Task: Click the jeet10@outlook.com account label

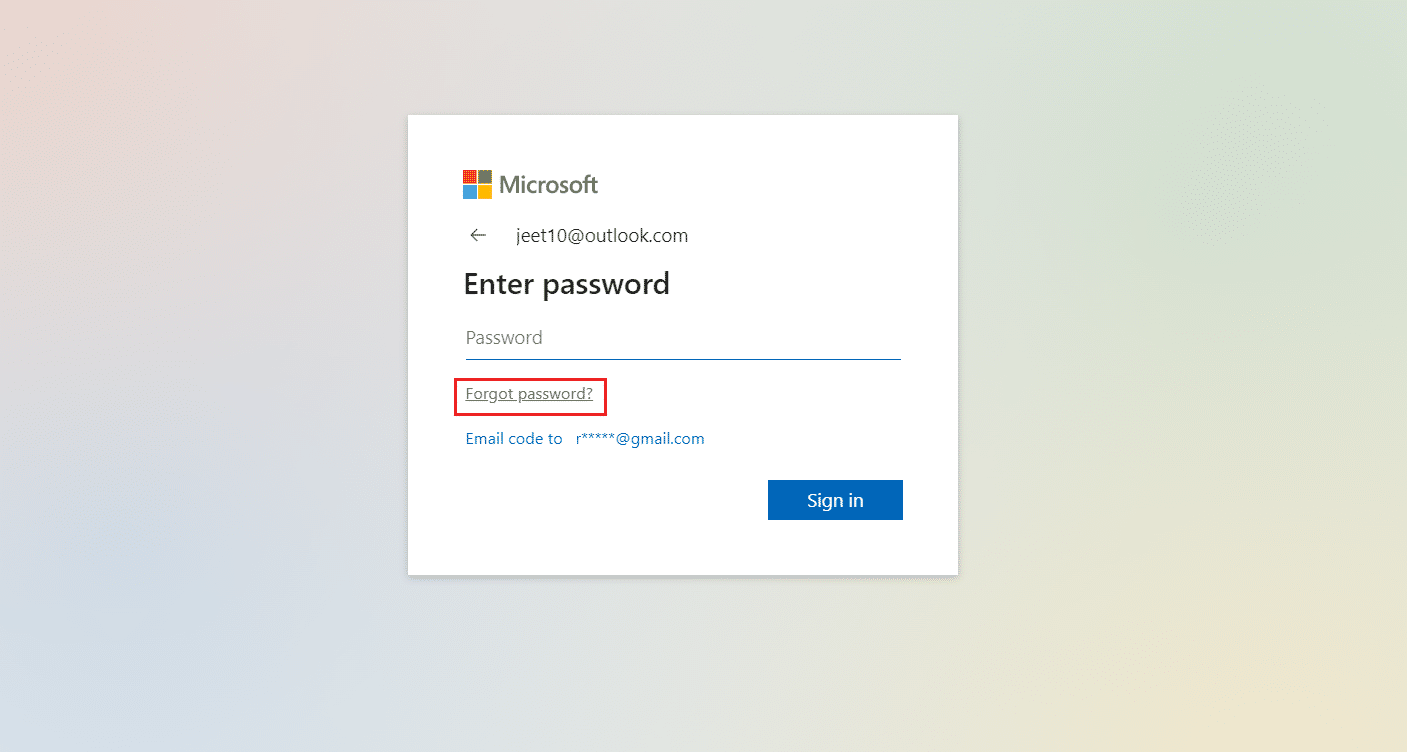Action: click(601, 236)
